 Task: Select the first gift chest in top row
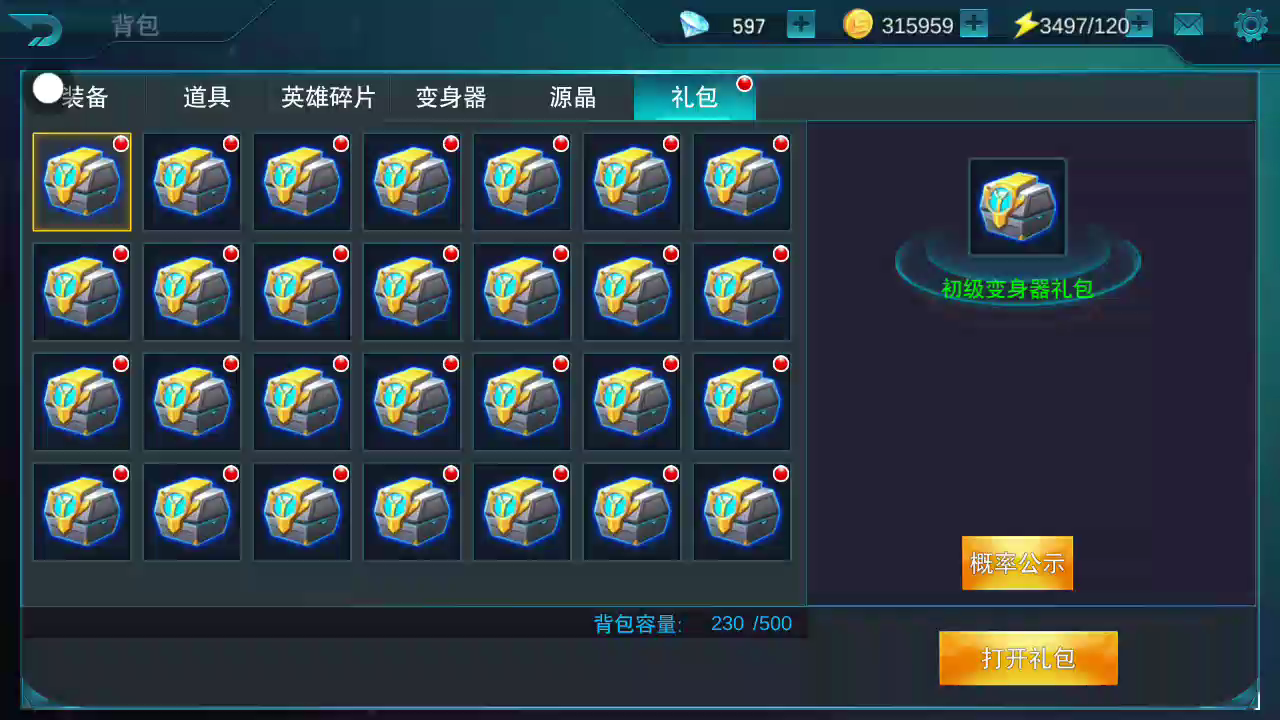[x=82, y=182]
